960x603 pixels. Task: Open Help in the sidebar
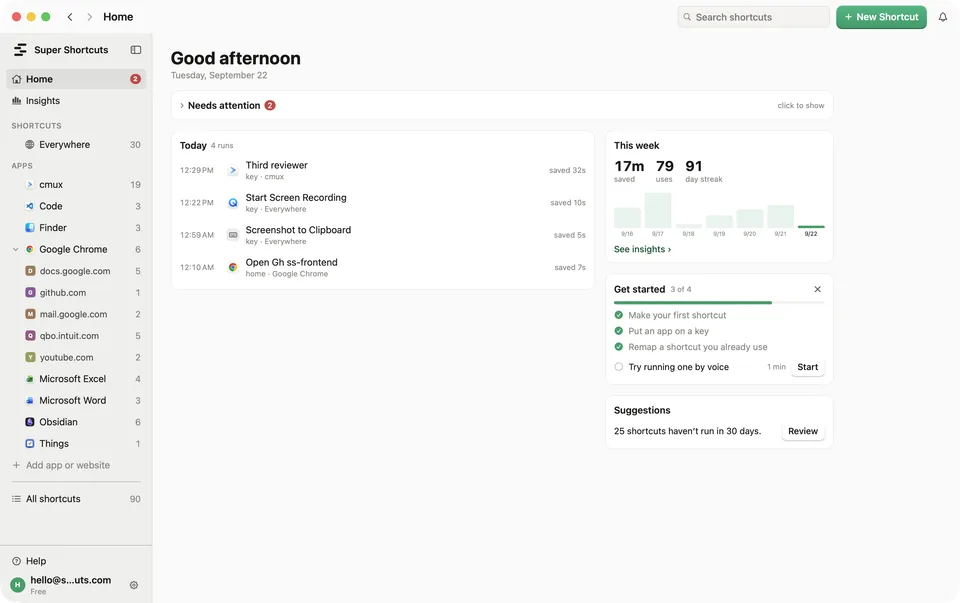tap(77, 561)
